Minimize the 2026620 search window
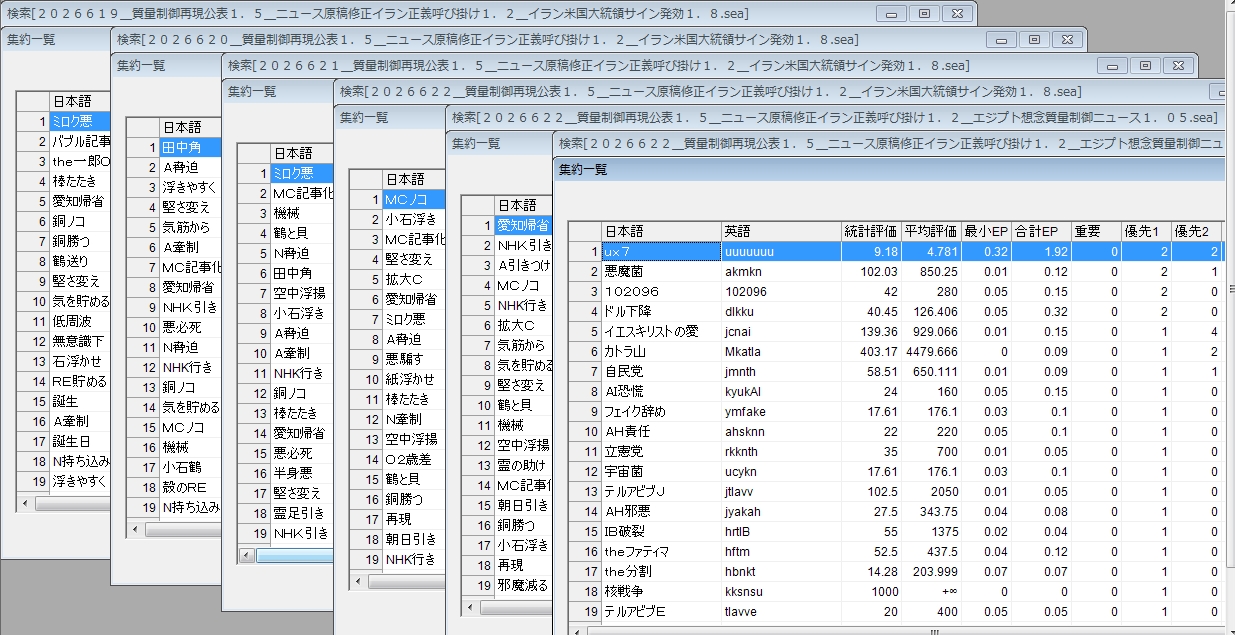1235x635 pixels. coord(1001,39)
